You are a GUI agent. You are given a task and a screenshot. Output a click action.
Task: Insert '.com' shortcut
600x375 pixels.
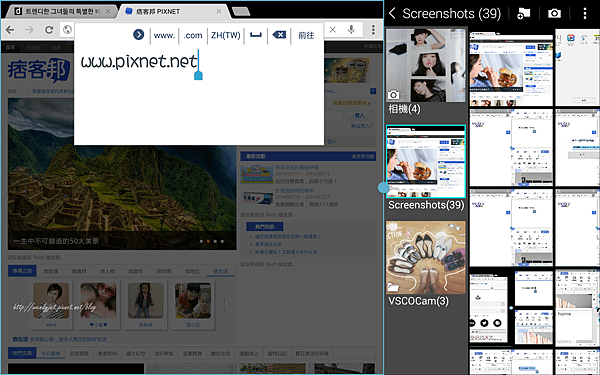(x=192, y=35)
